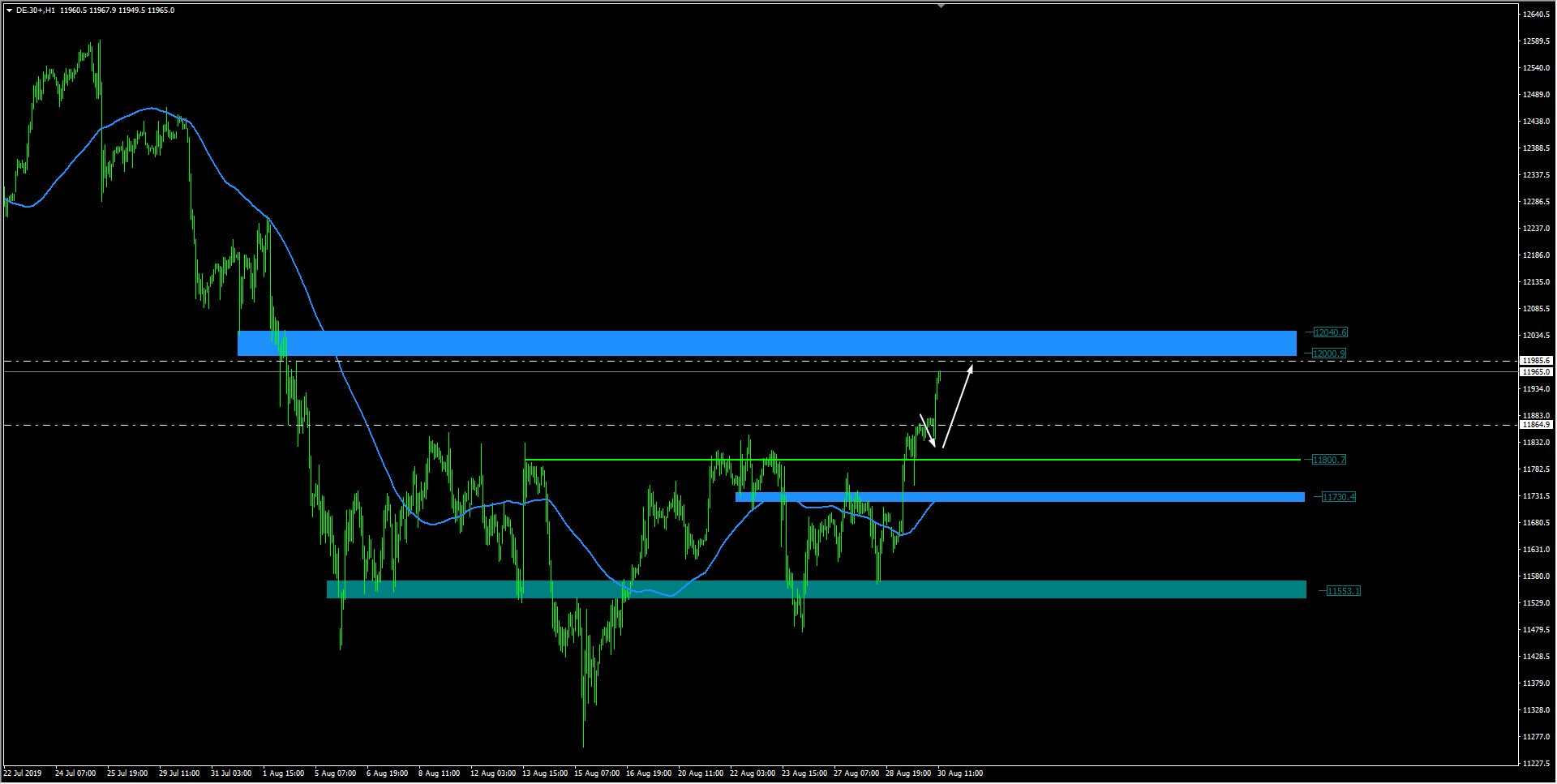1557x784 pixels.
Task: Click the 12640.0 top price scale value
Action: click(x=1536, y=15)
